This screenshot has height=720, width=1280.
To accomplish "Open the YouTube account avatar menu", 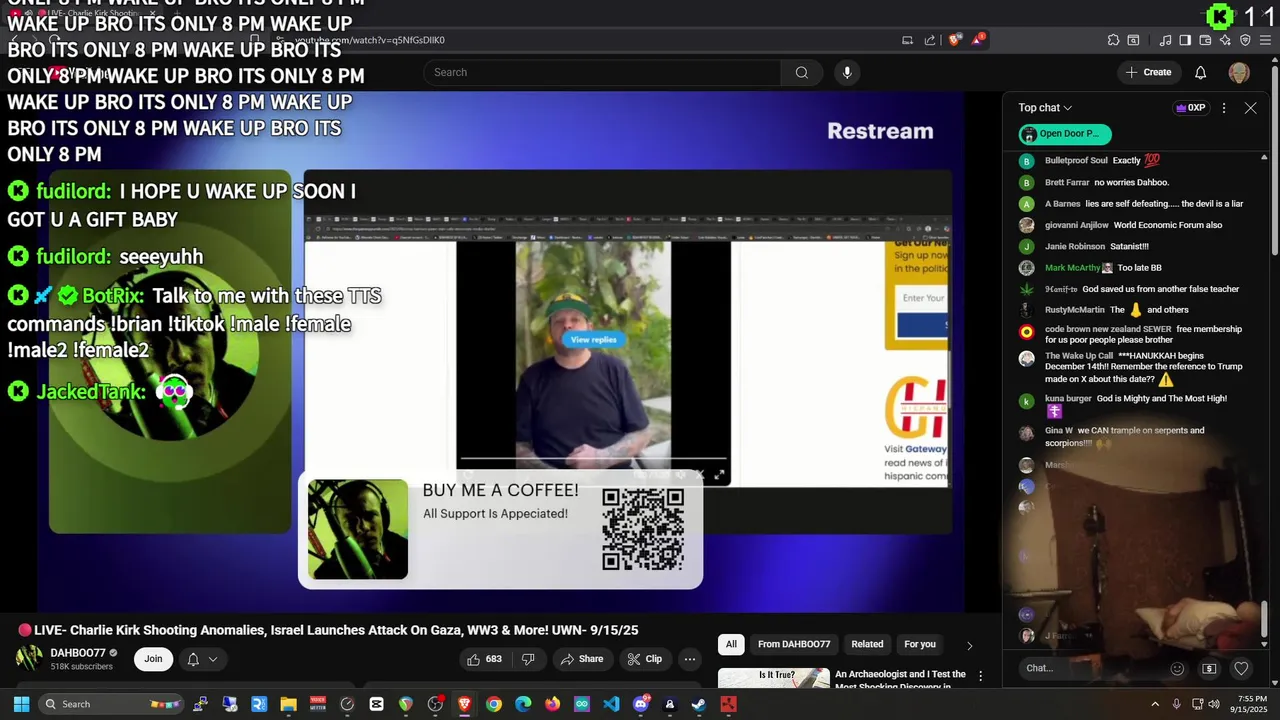I will pos(1239,72).
